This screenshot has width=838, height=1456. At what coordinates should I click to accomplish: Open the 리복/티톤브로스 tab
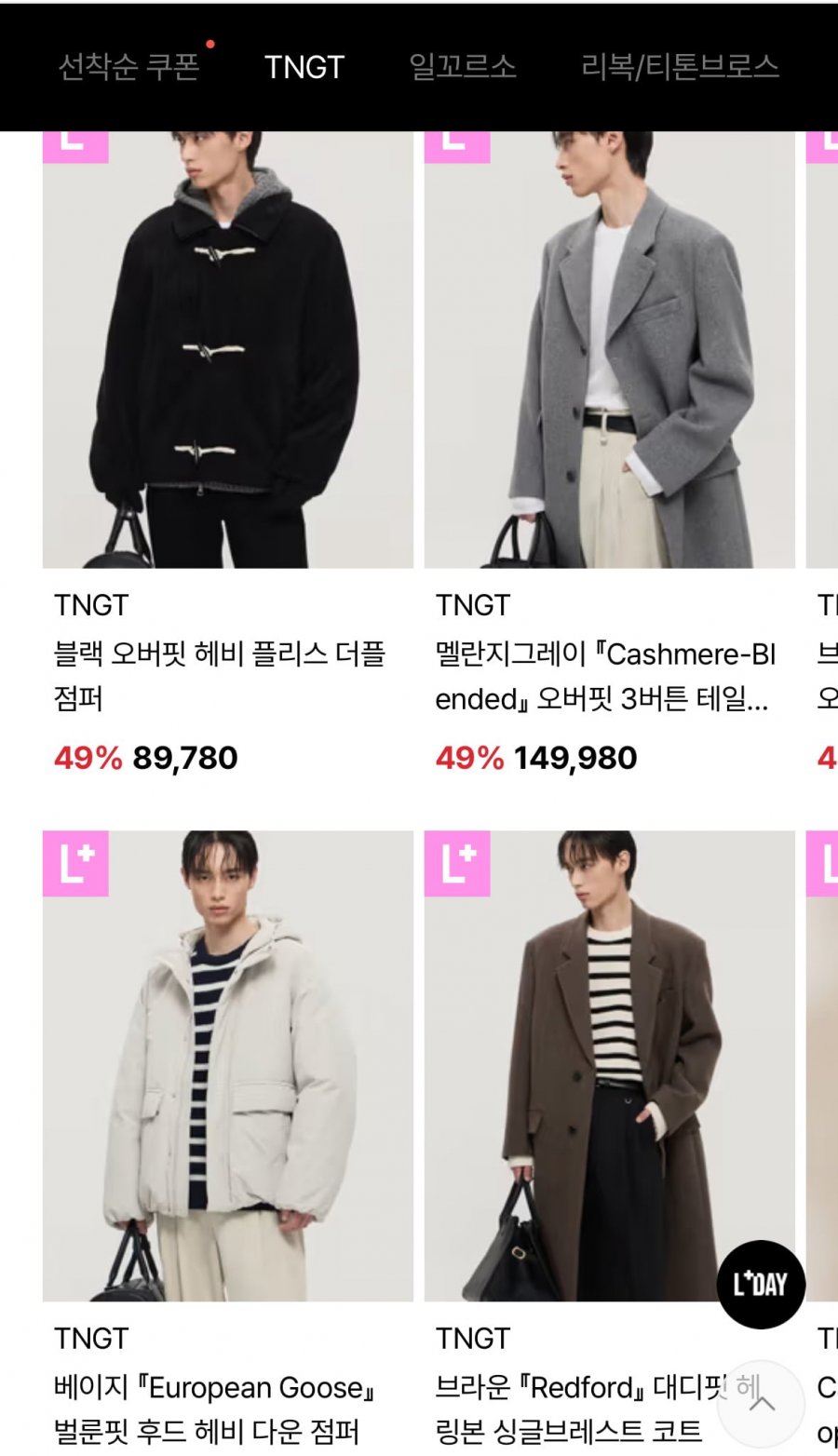pyautogui.click(x=680, y=67)
